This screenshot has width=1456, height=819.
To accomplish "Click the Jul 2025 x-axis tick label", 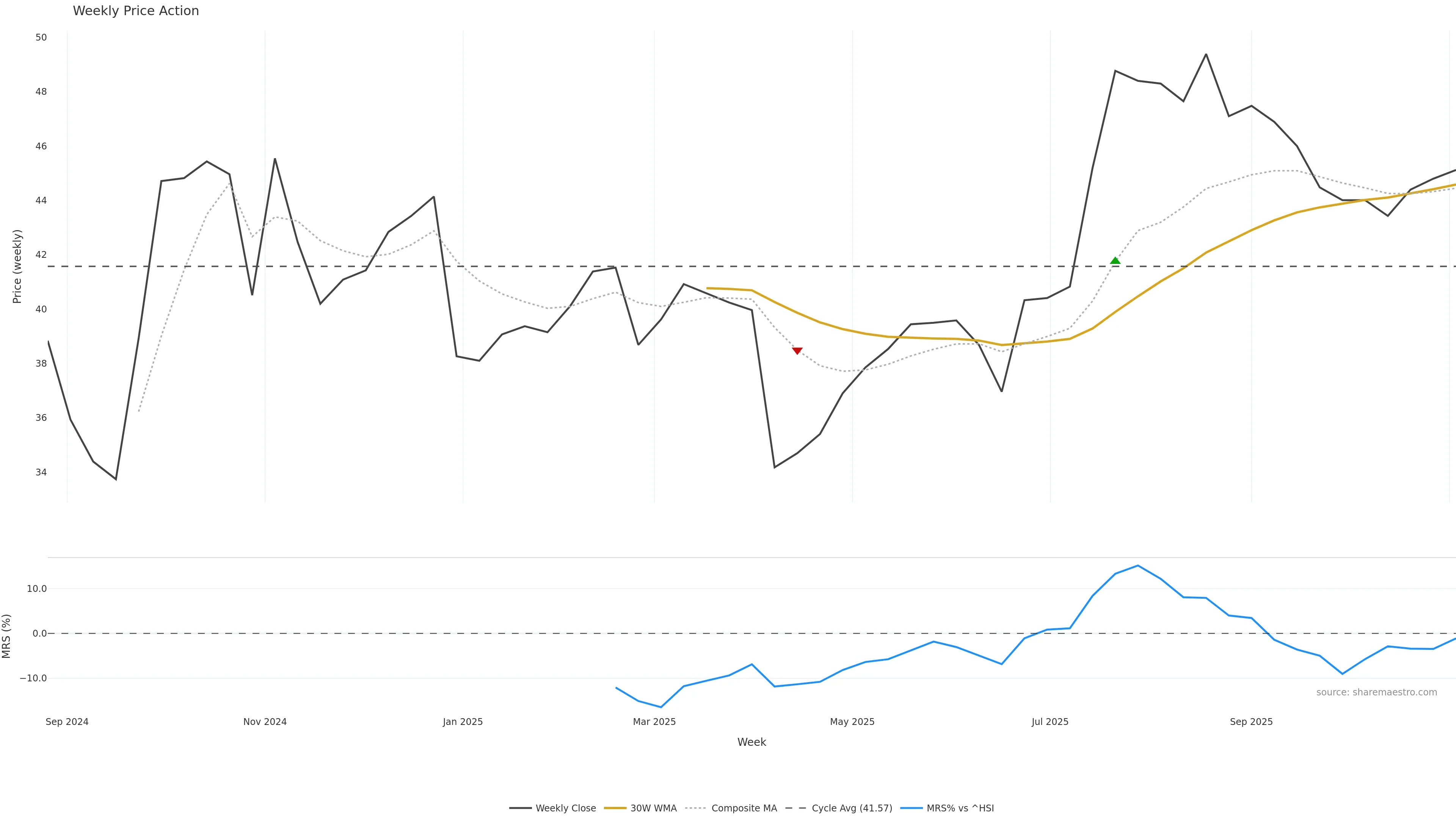I will [x=1050, y=722].
